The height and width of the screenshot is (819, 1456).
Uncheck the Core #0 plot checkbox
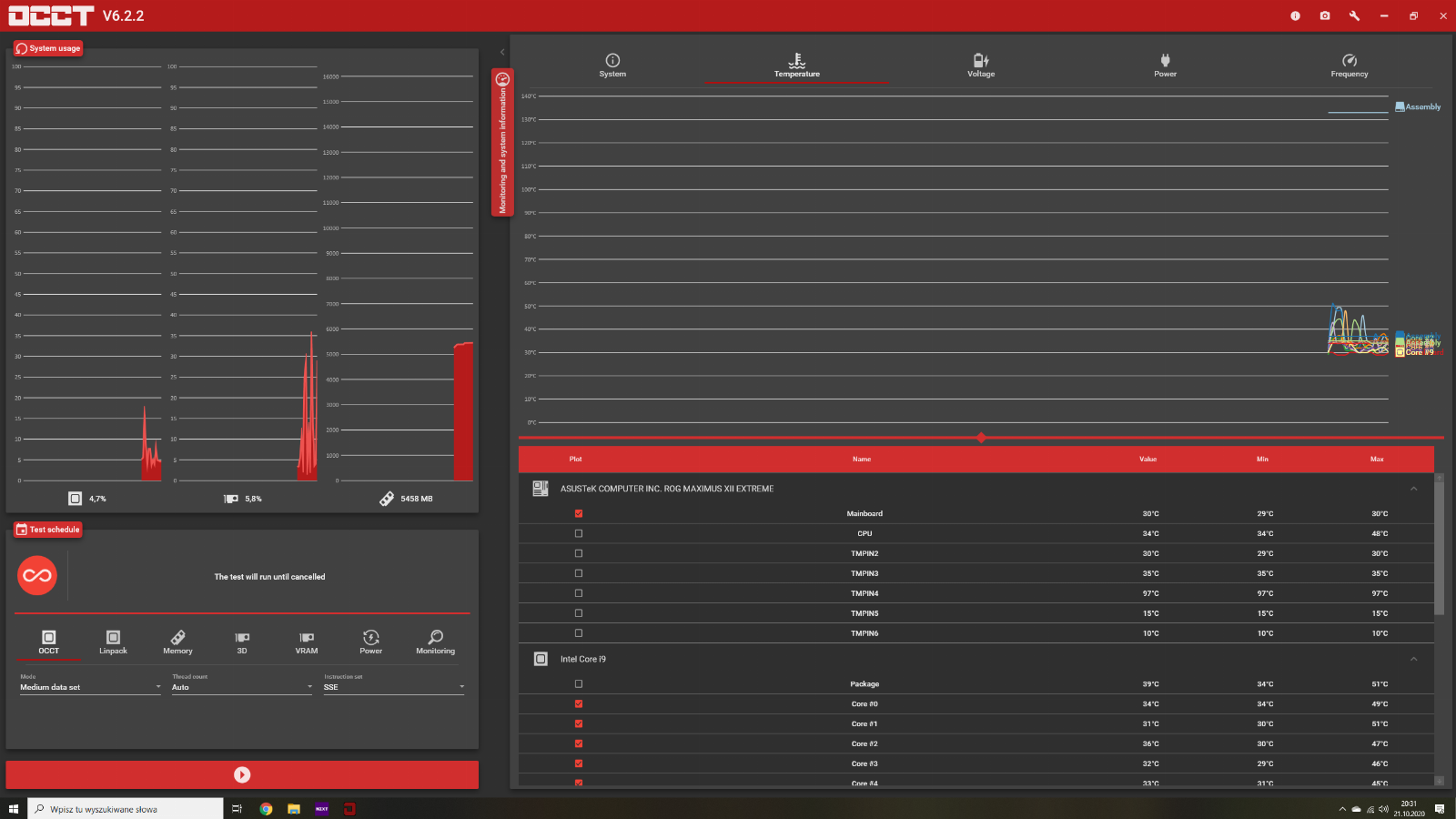coord(579,703)
